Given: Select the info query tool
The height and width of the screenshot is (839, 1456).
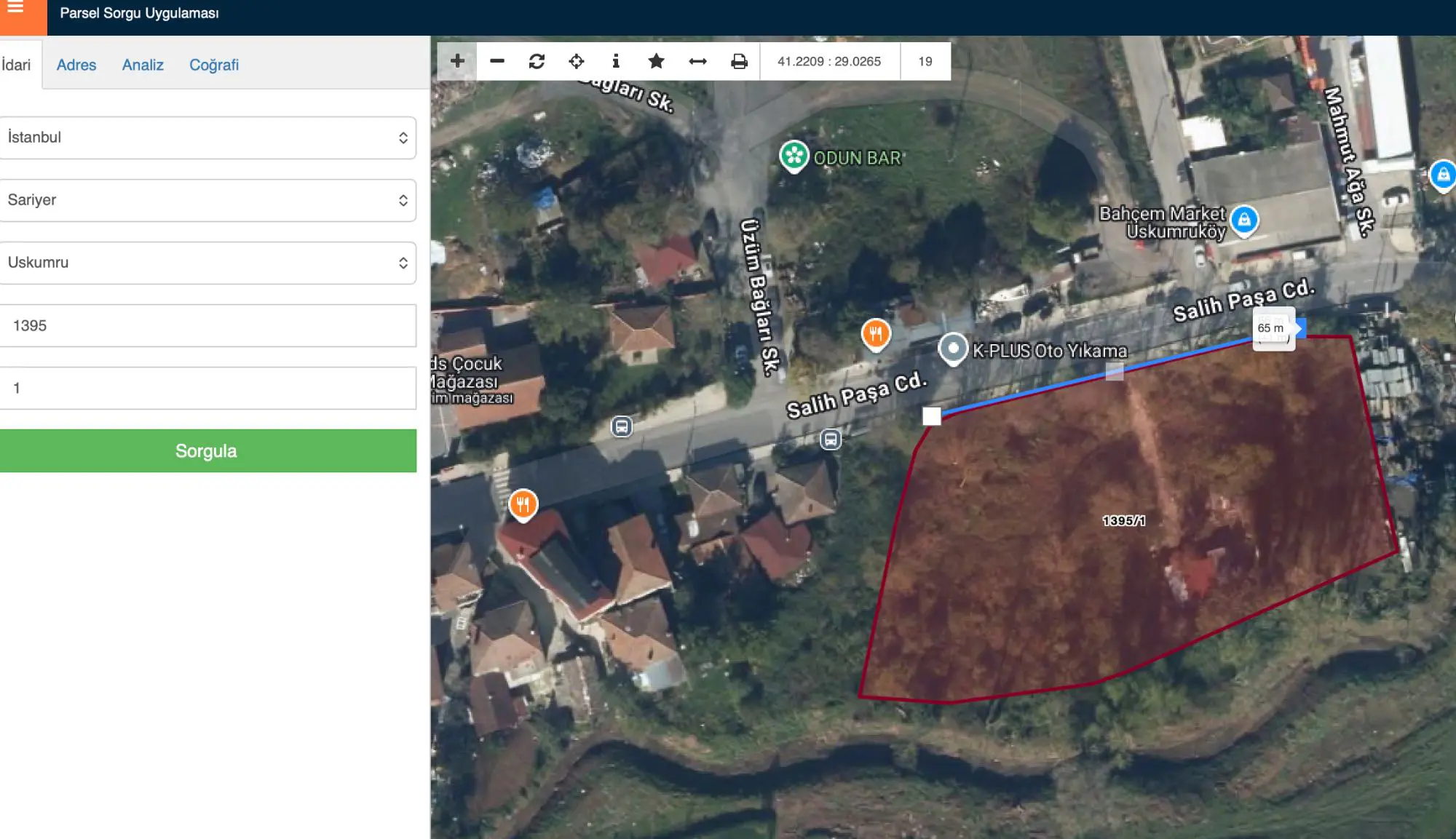Looking at the screenshot, I should (x=616, y=61).
